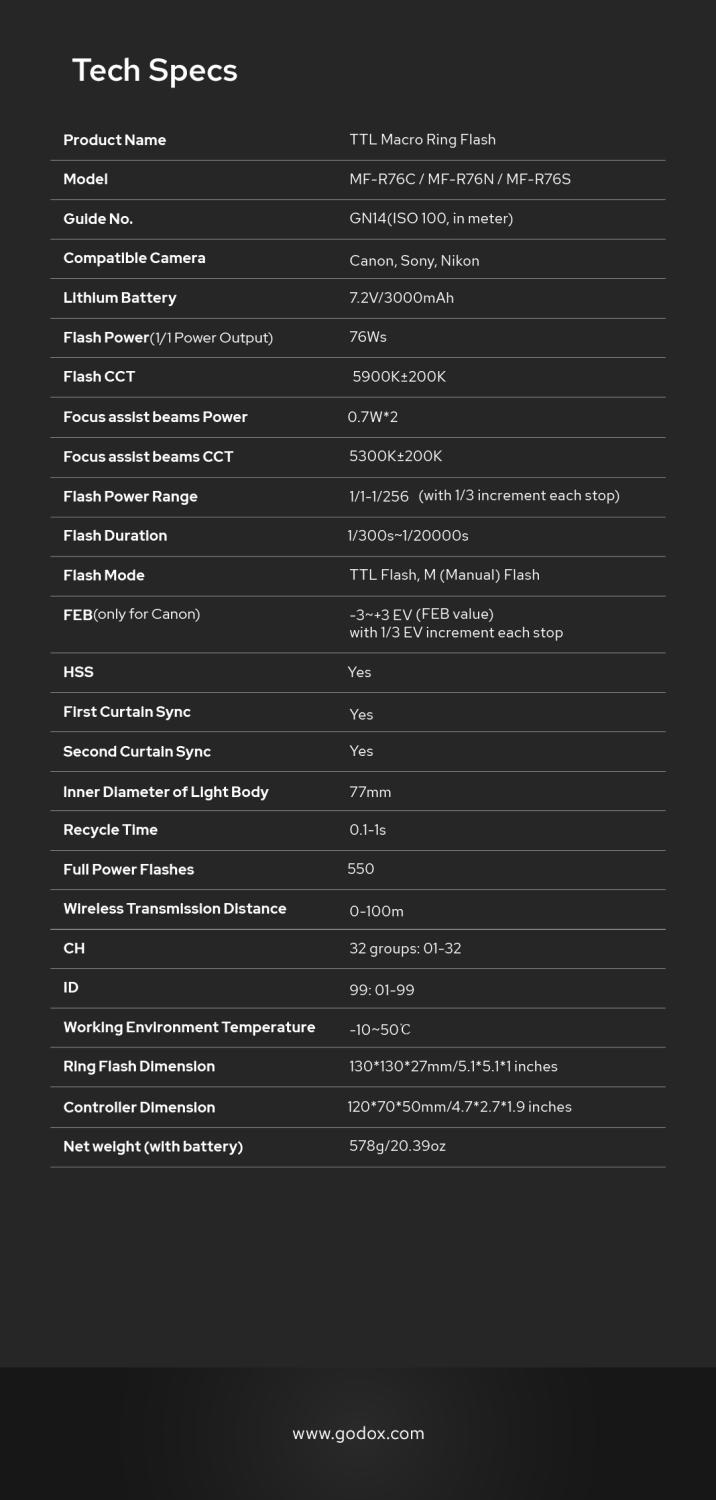Select the FEB (only for Canon) label
This screenshot has height=1500, width=716.
132,614
